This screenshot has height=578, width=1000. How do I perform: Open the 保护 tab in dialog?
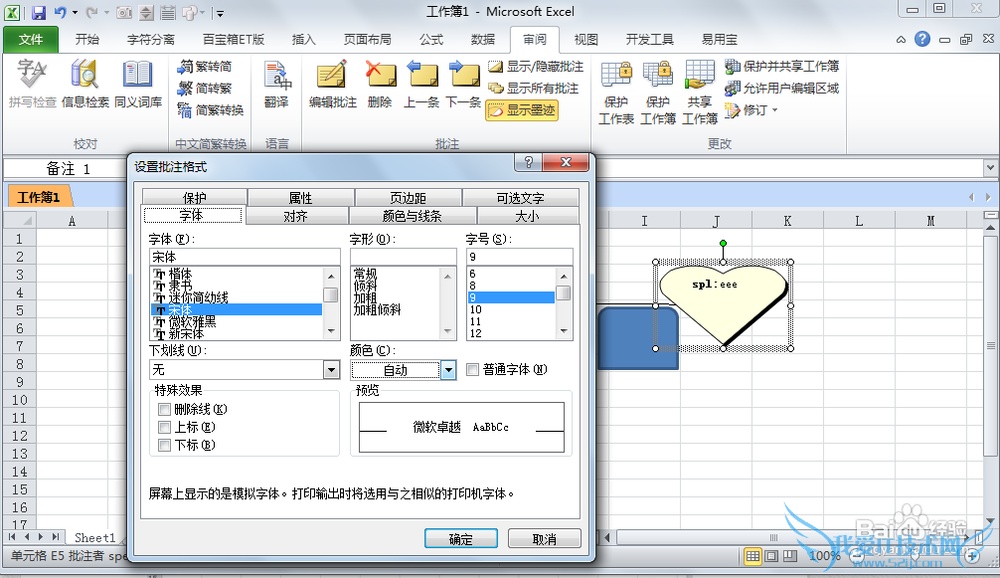[195, 198]
